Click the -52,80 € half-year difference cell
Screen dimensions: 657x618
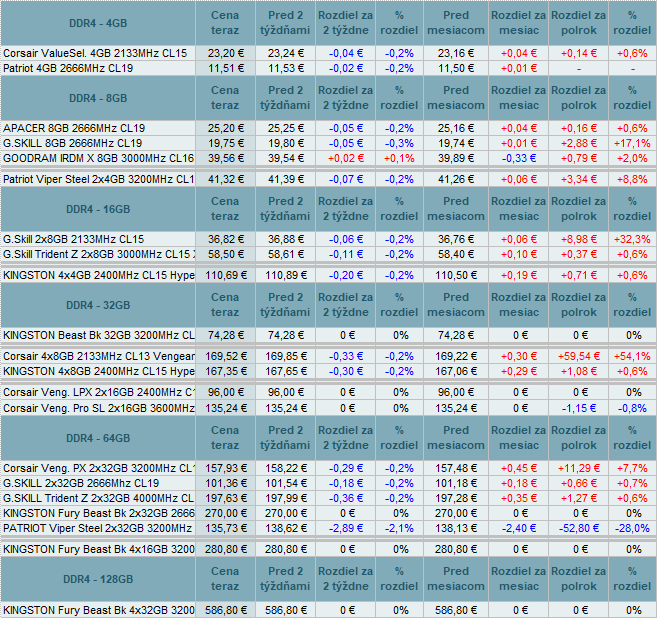(579, 528)
